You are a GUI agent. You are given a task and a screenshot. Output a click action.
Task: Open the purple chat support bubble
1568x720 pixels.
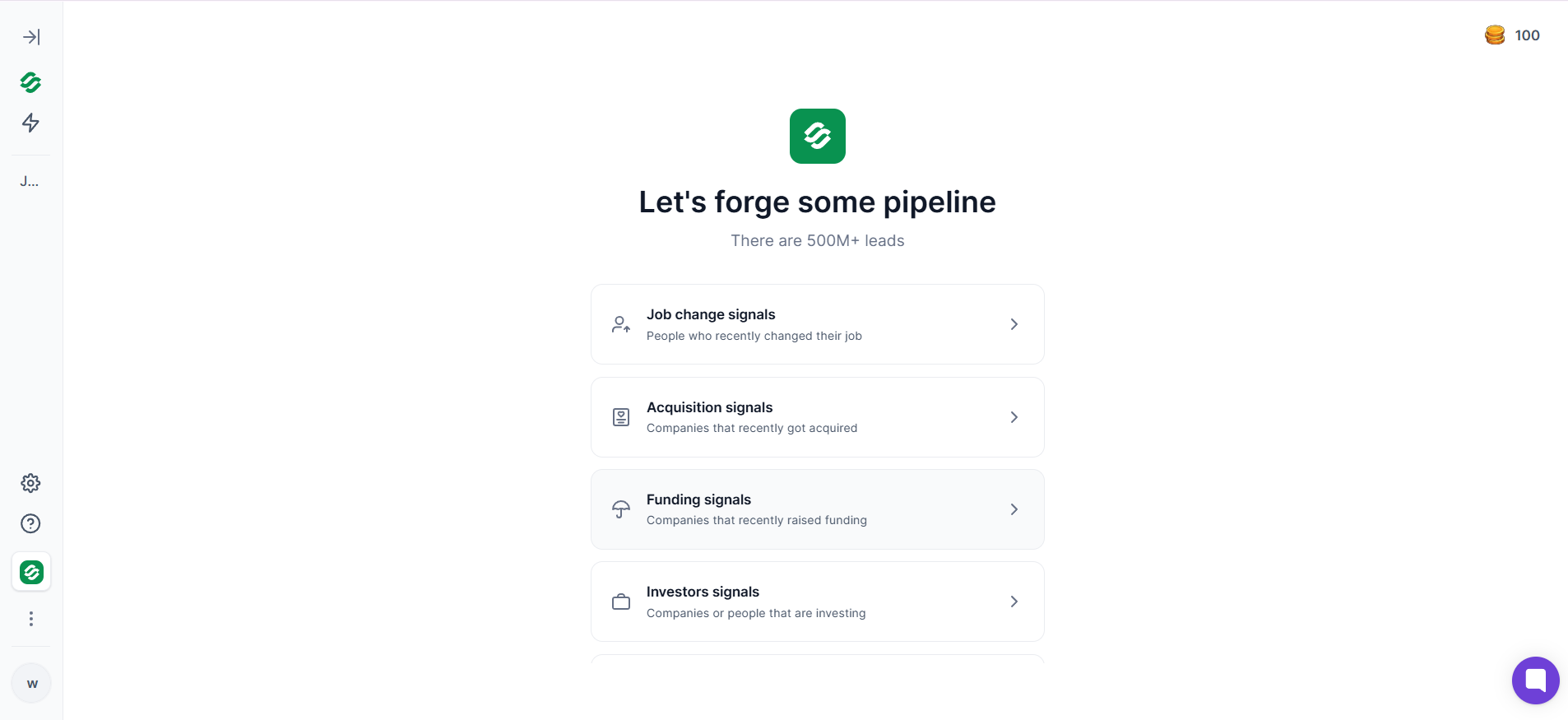click(x=1535, y=680)
